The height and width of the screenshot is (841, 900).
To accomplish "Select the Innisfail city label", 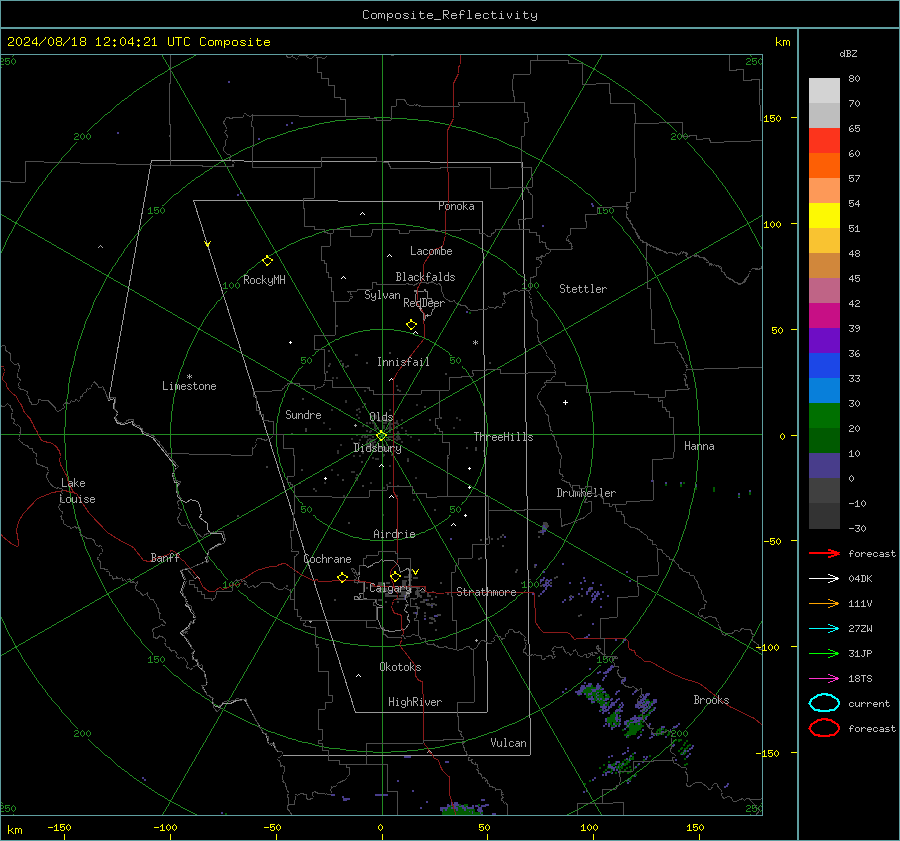I will 403,362.
